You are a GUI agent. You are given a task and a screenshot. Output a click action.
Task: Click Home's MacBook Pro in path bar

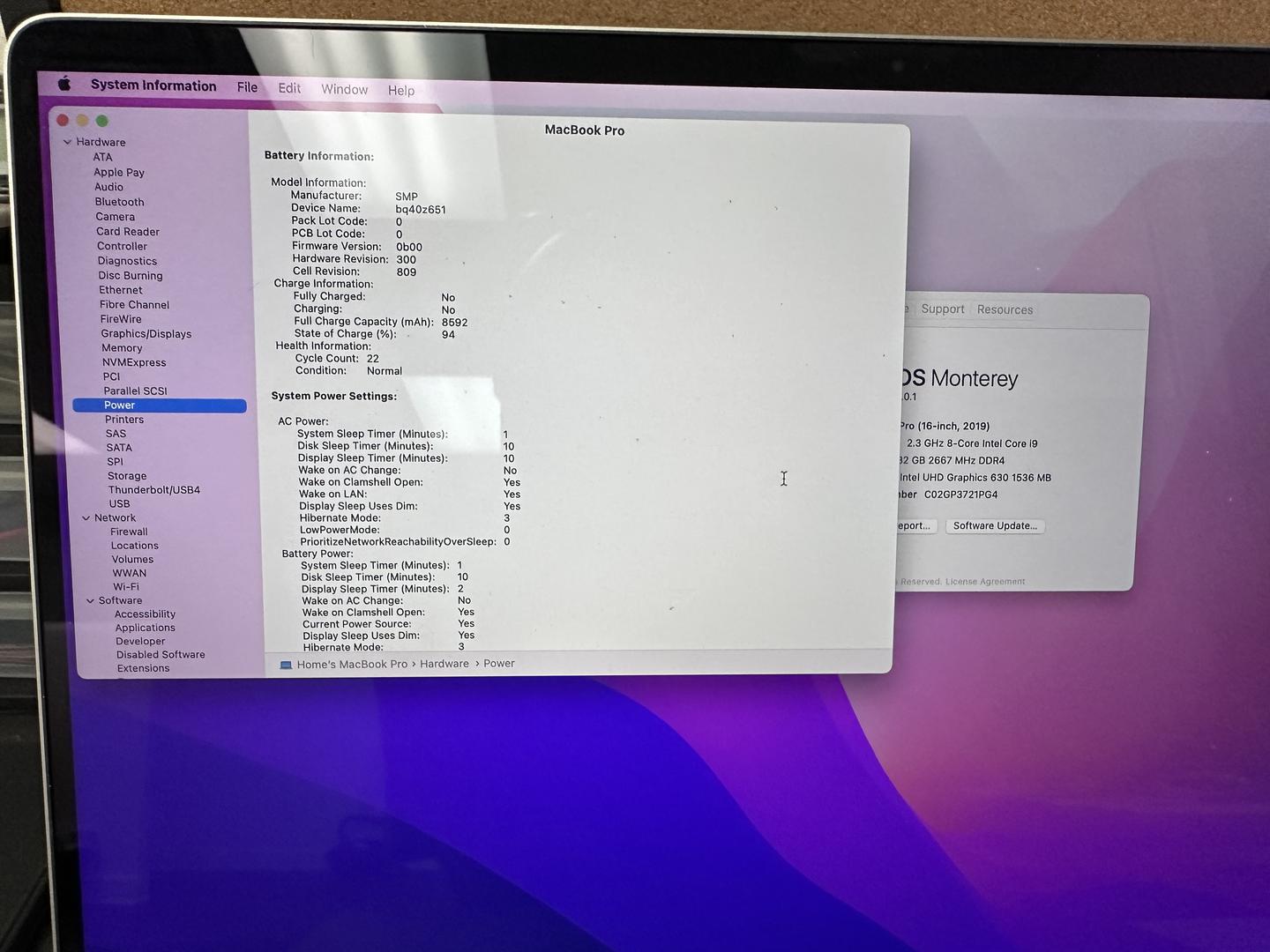[352, 665]
